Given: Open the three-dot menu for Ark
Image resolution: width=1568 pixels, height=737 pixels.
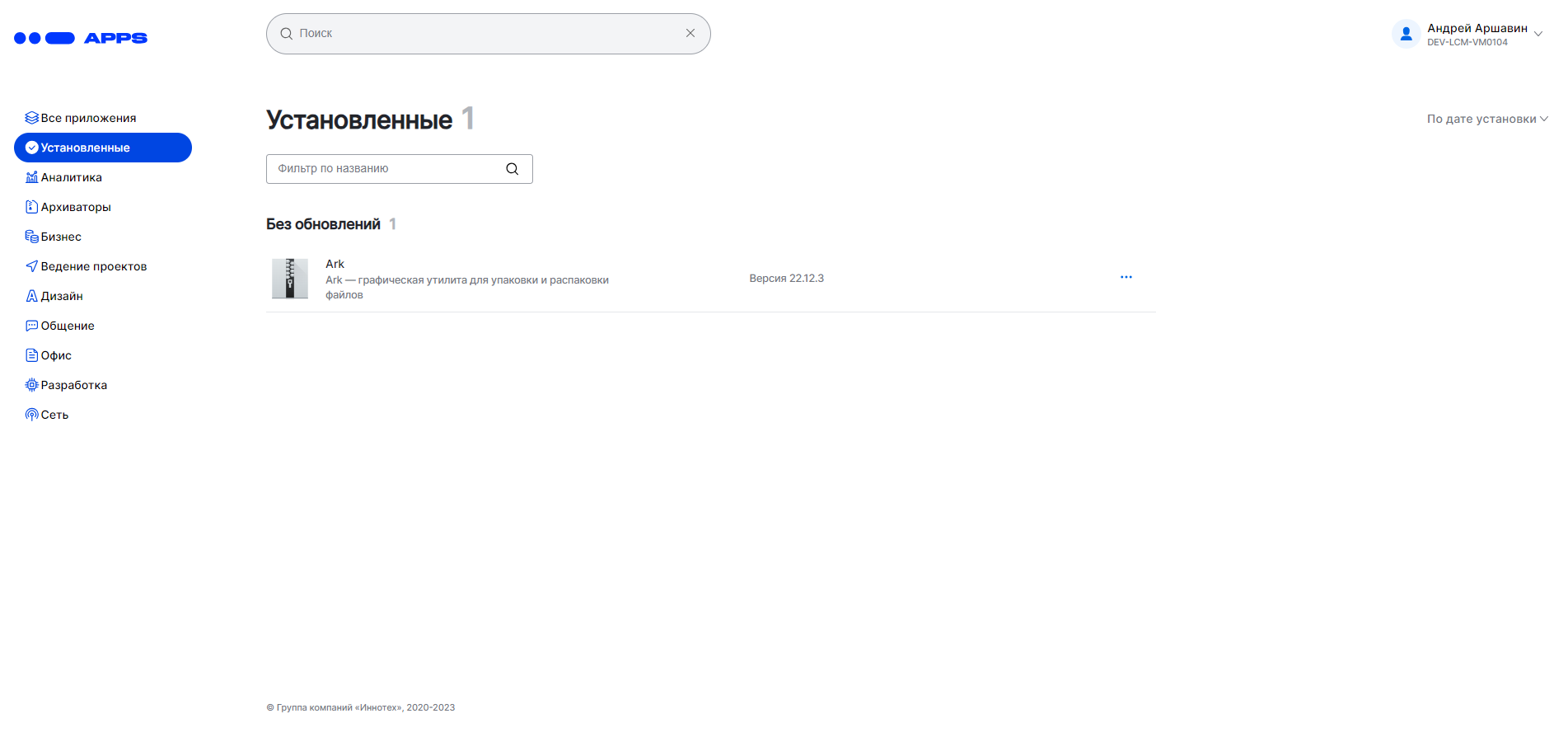Looking at the screenshot, I should 1126,278.
